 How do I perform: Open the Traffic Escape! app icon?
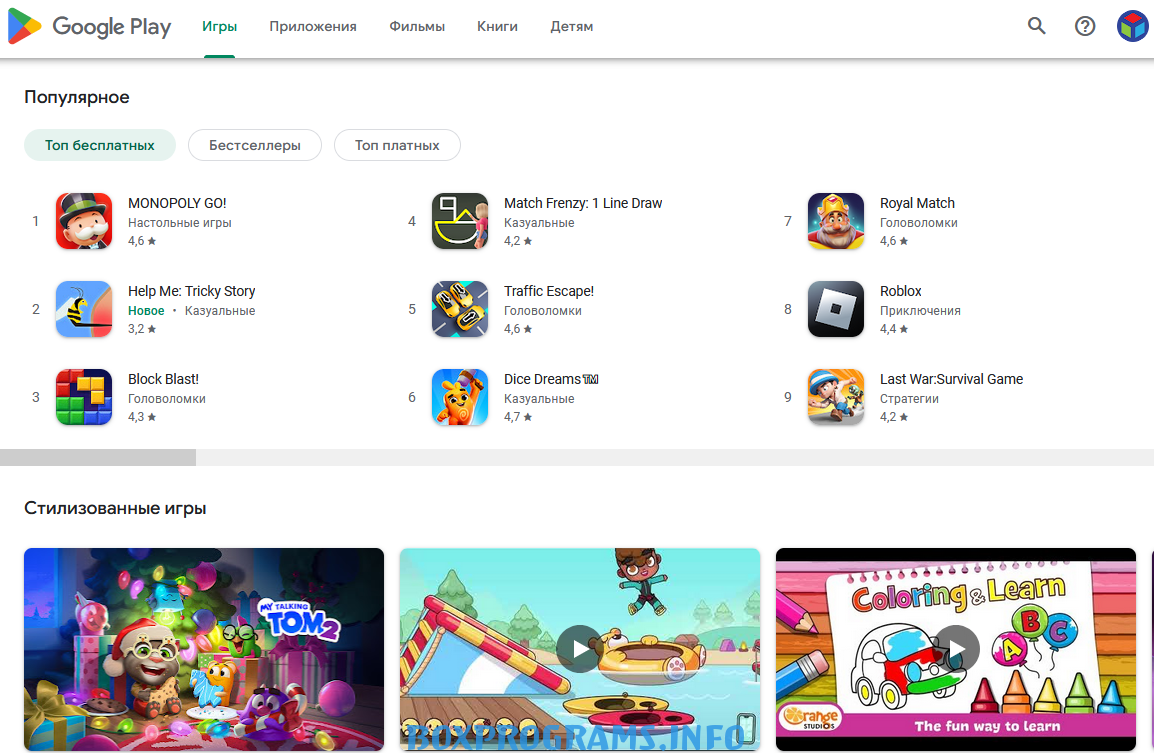(460, 309)
